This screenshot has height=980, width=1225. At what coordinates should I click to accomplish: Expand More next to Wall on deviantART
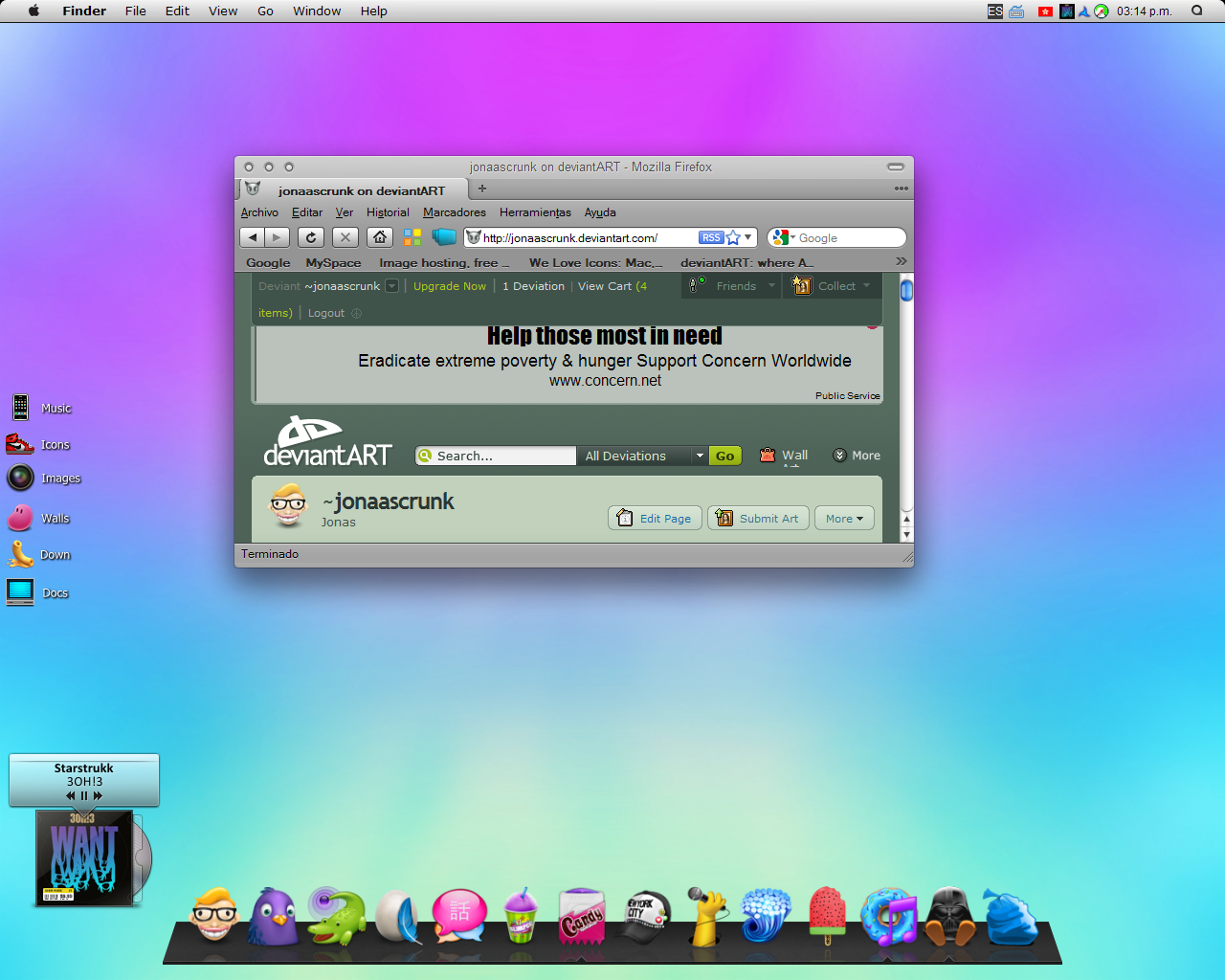coord(857,456)
